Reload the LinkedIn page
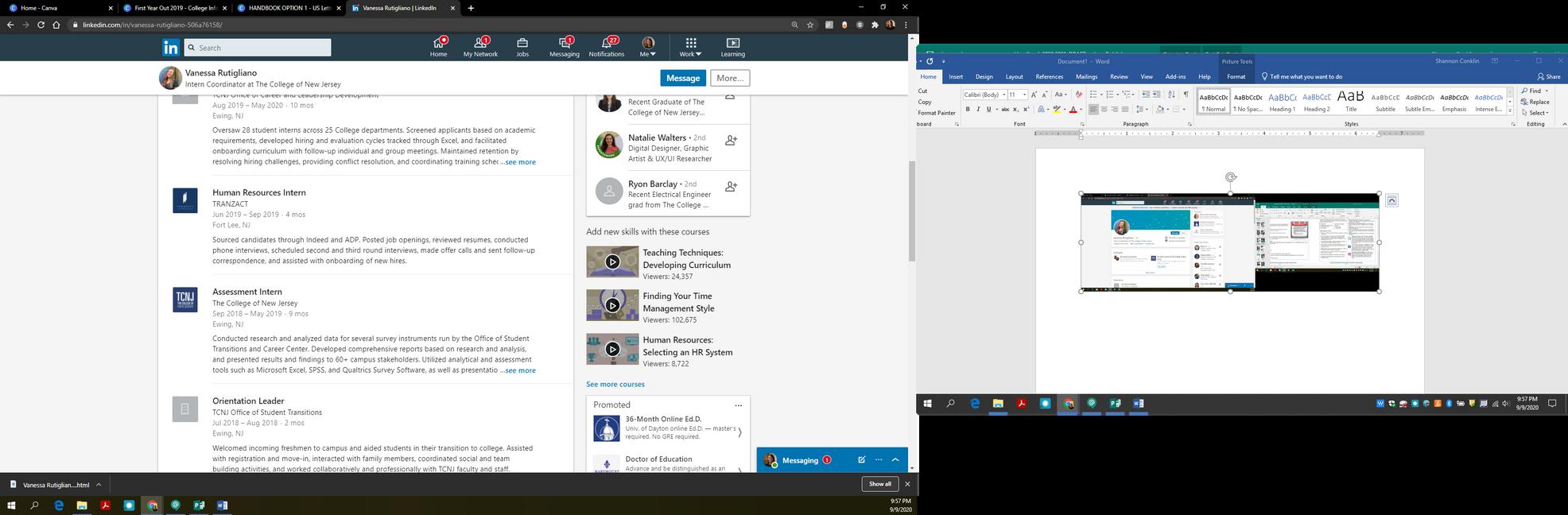The image size is (1568, 515). point(41,25)
